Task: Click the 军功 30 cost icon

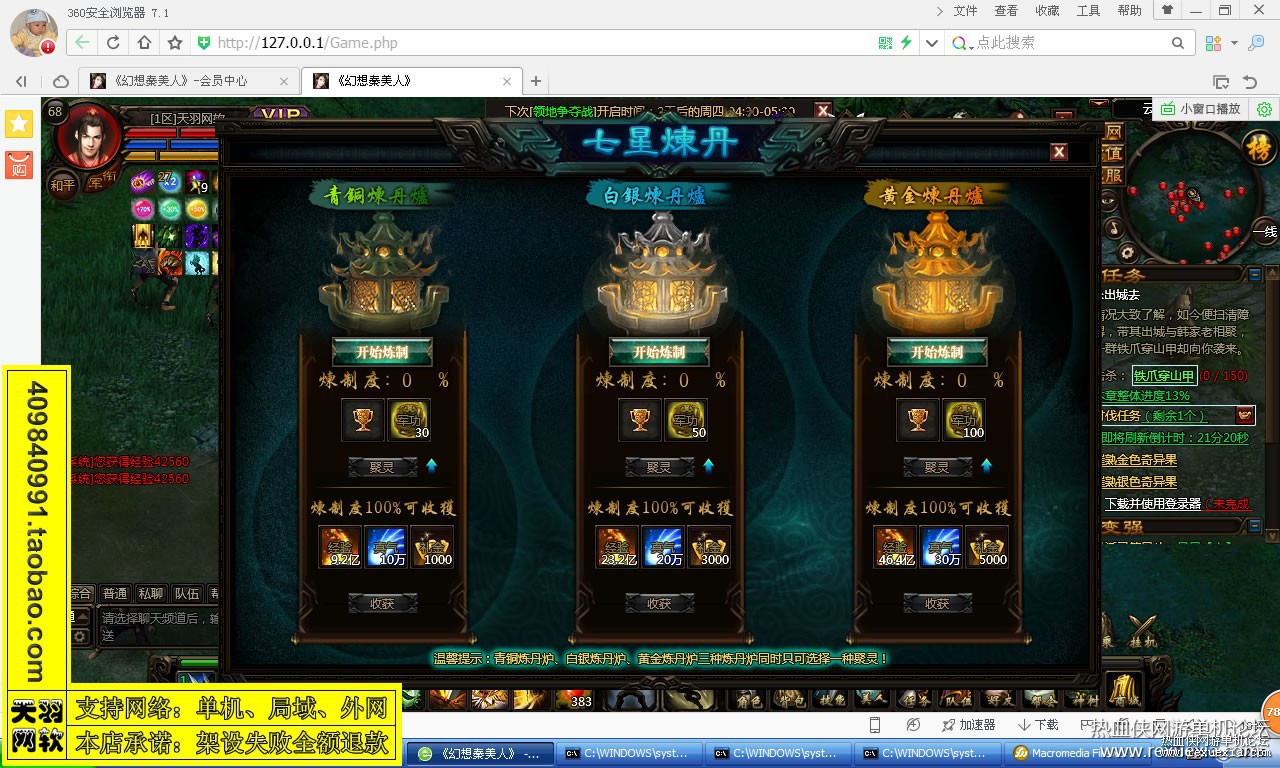Action: [x=408, y=420]
